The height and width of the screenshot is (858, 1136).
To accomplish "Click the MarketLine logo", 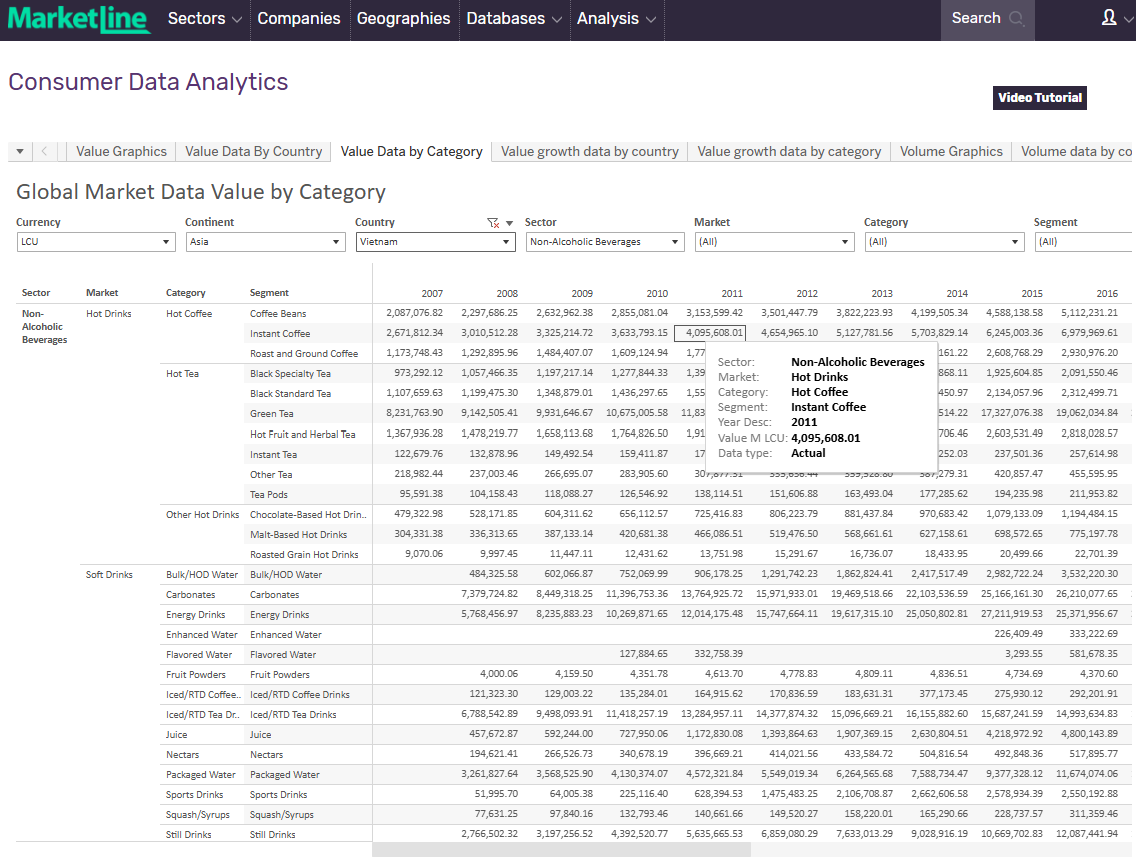I will (78, 19).
